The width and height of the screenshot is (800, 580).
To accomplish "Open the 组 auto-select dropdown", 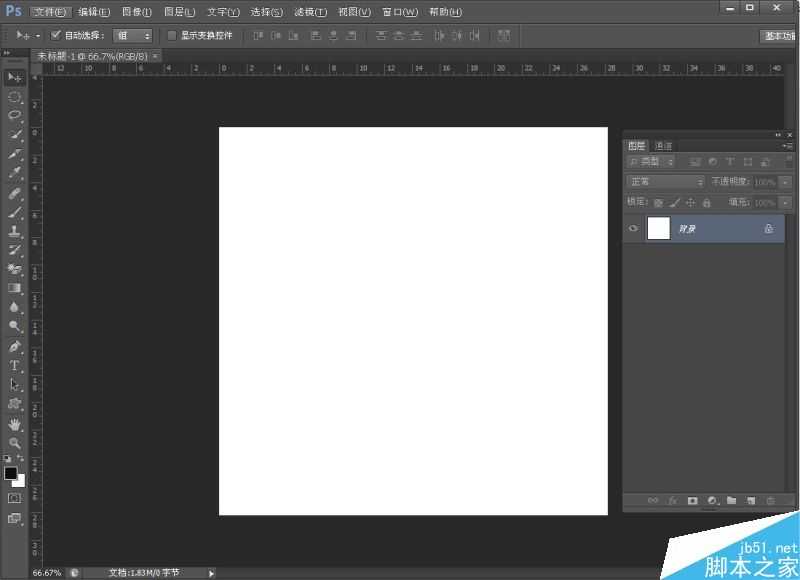I will 133,35.
